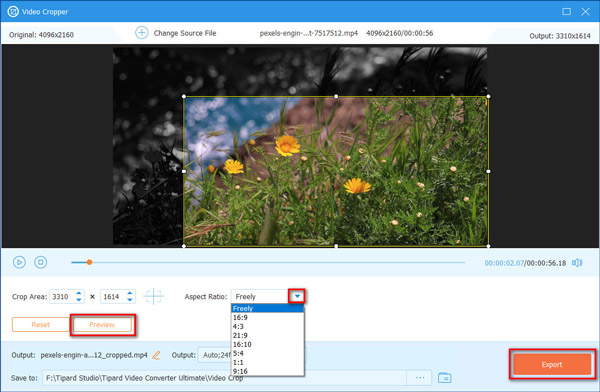Click output name pexels-engin-a...12_cropped.mp4
Screen dimensions: 600x392
pyautogui.click(x=94, y=355)
